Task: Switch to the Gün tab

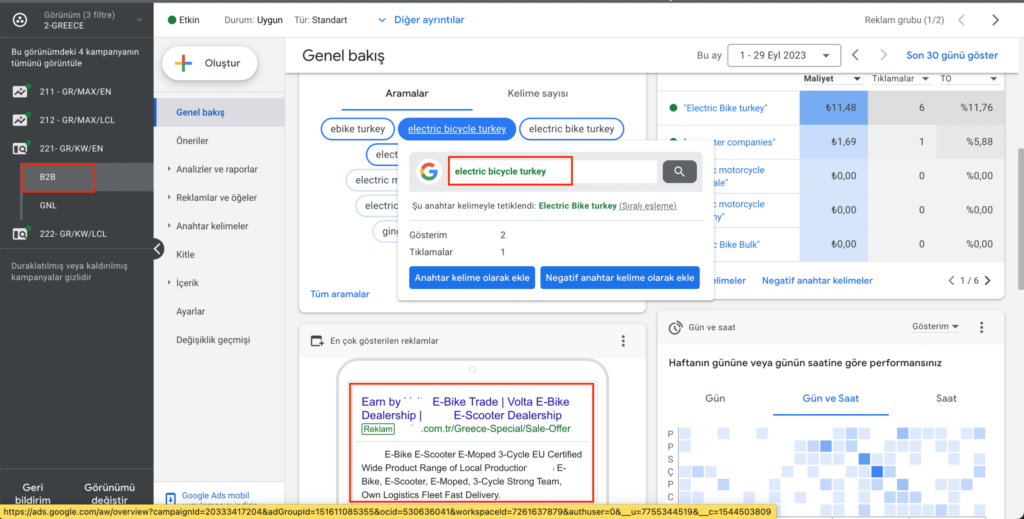Action: (714, 398)
